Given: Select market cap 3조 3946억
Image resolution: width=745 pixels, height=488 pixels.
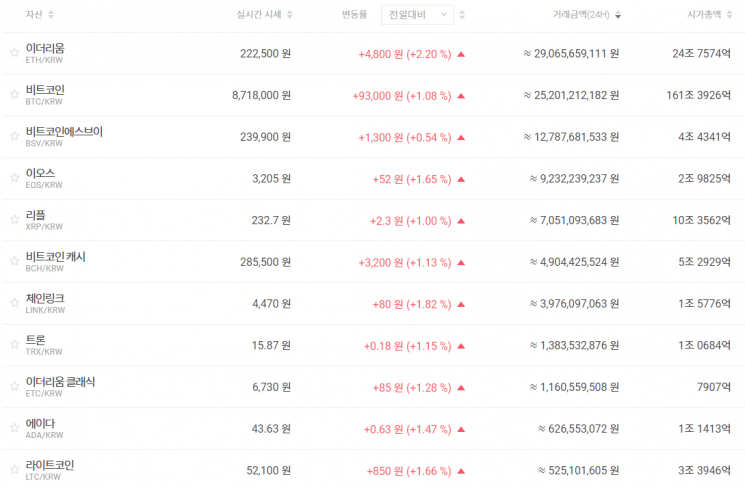Looking at the screenshot, I should click(x=704, y=471).
